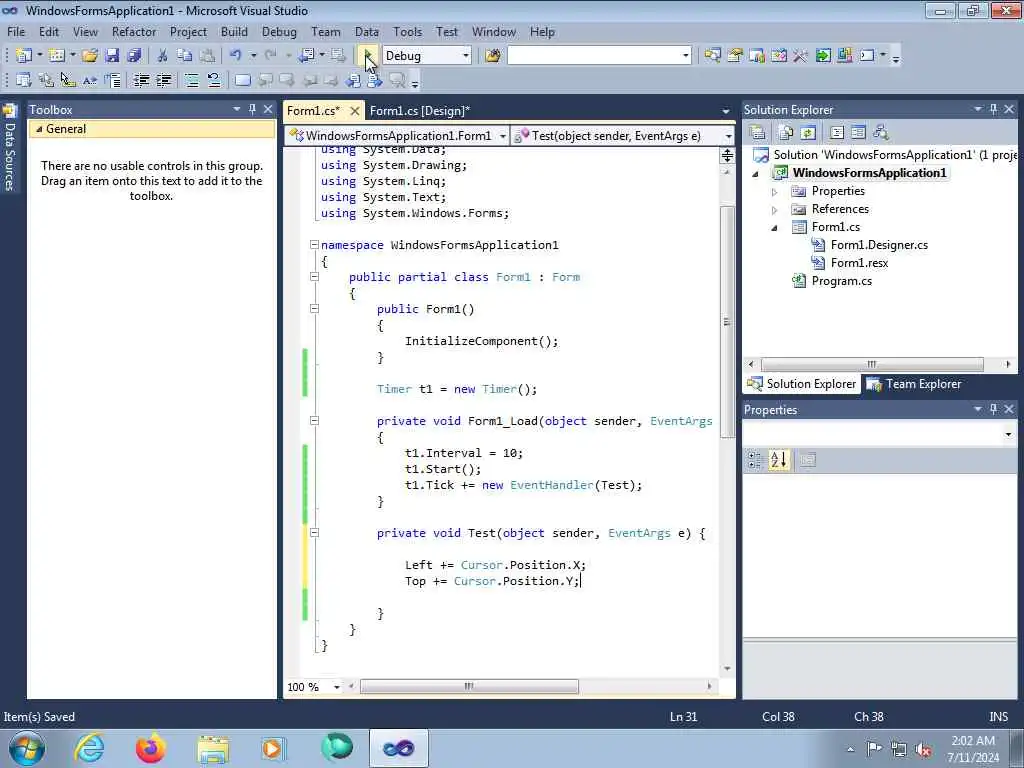The width and height of the screenshot is (1024, 768).
Task: Save Form1.cs using the single disk icon
Action: 112,56
